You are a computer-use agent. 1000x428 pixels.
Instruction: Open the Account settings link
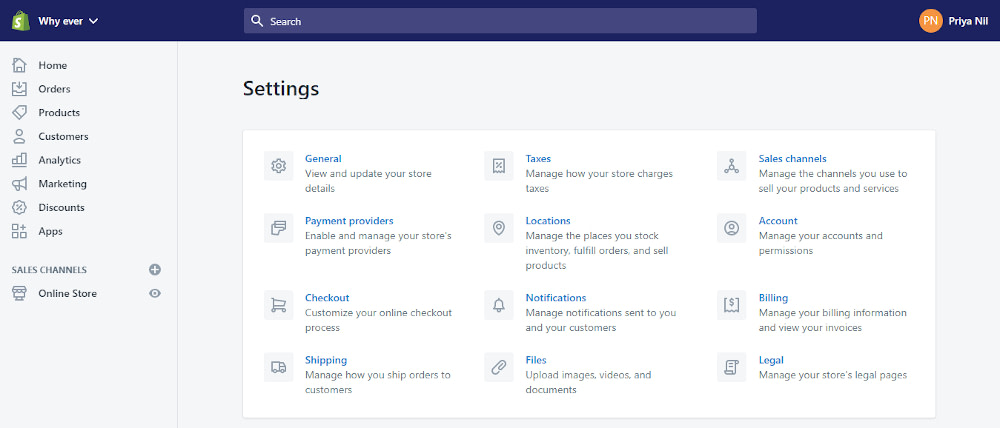(x=778, y=221)
